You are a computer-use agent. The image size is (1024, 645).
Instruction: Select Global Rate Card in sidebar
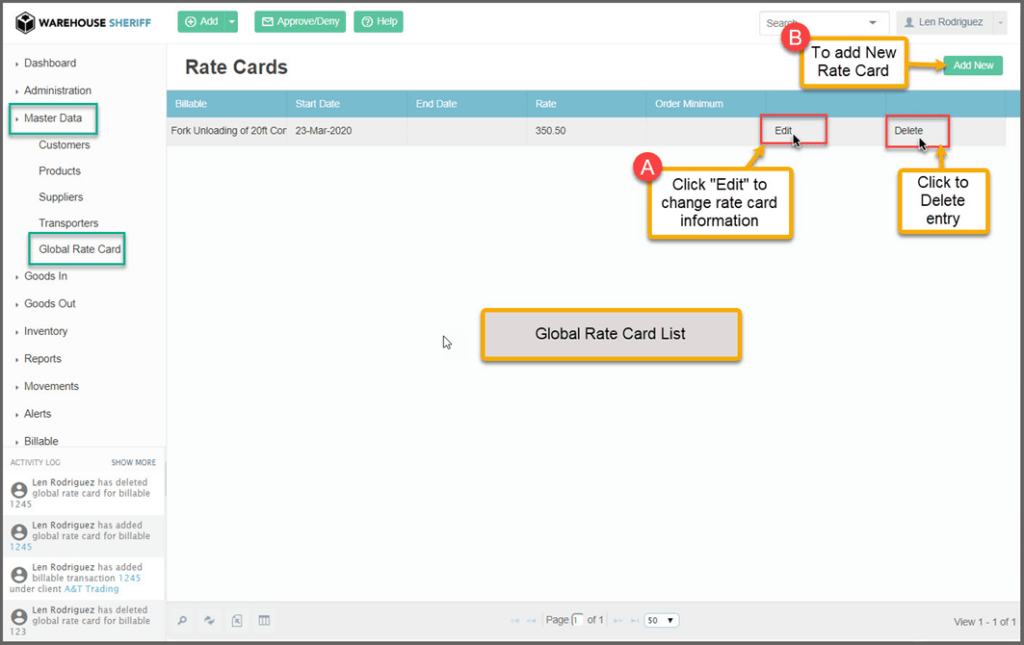pyautogui.click(x=79, y=249)
